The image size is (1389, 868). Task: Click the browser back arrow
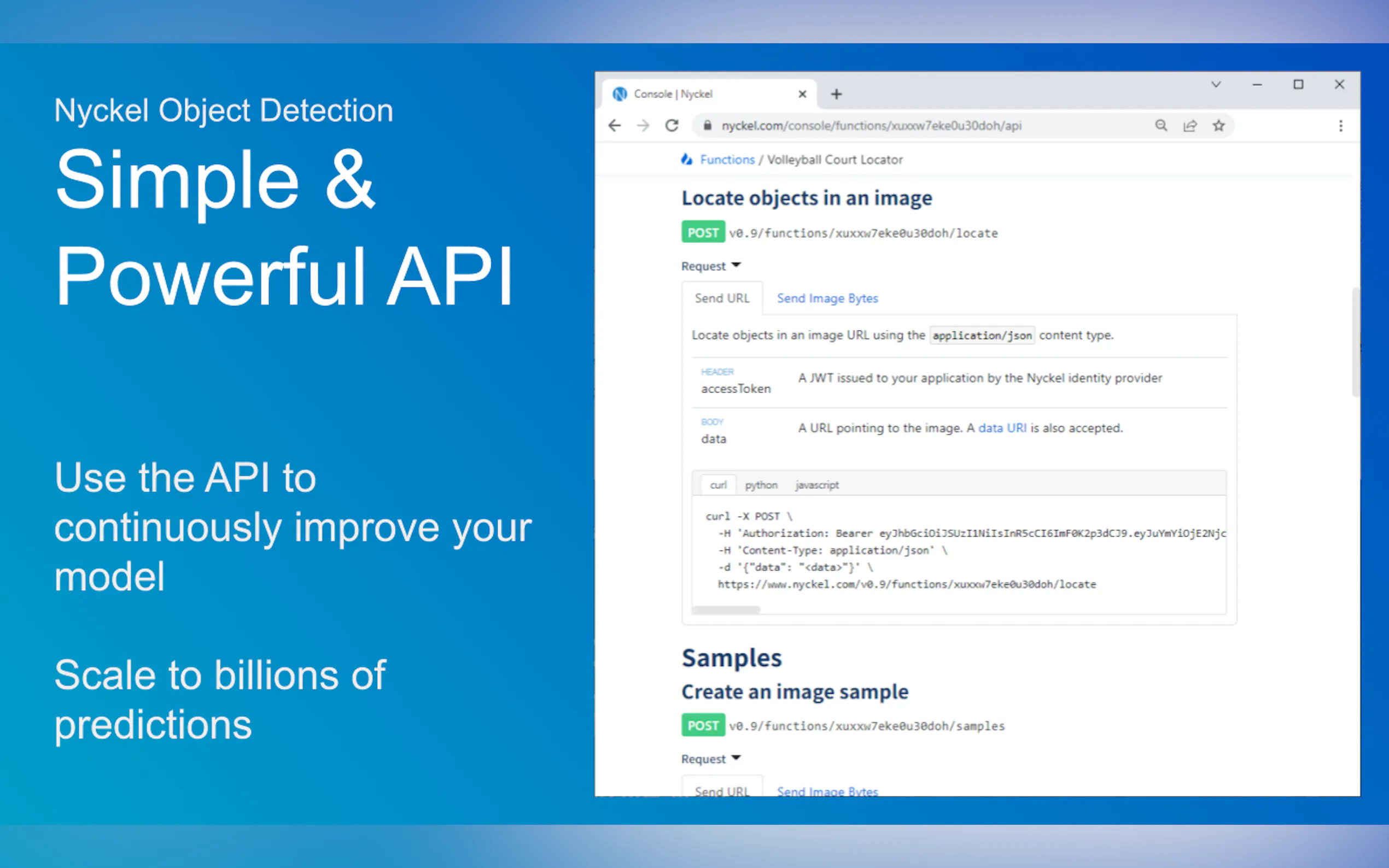pos(615,126)
